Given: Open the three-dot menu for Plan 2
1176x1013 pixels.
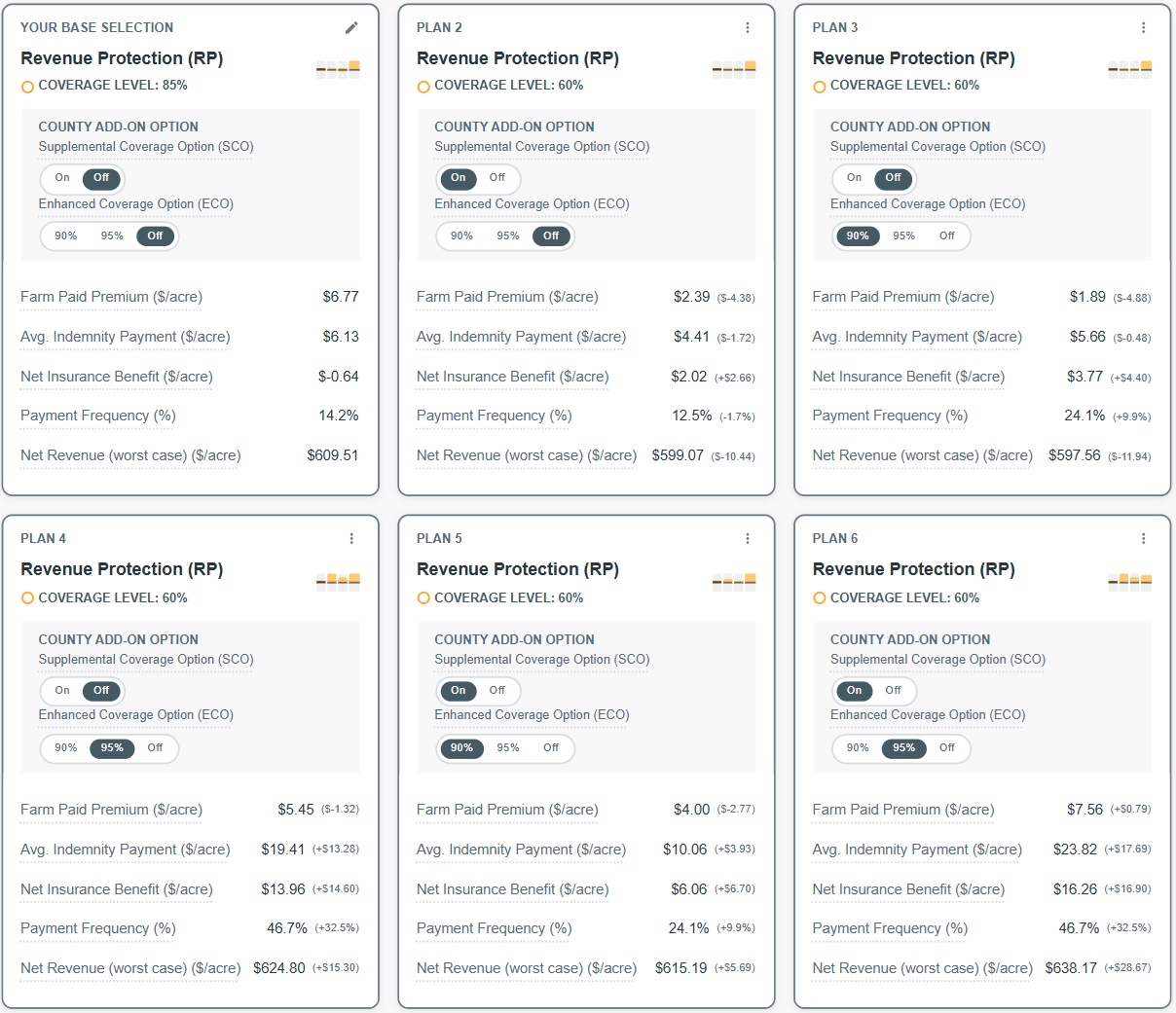Looking at the screenshot, I should click(748, 28).
